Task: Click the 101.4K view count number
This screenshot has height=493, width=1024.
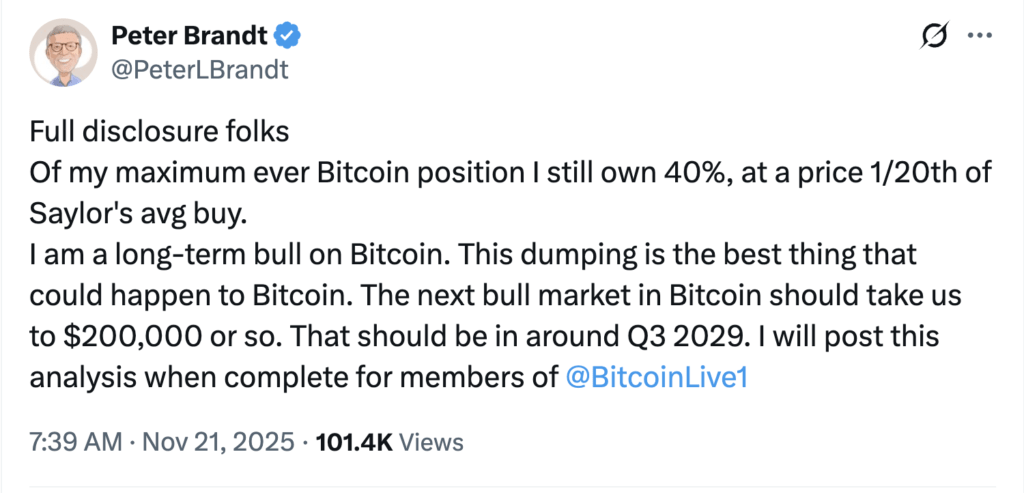Action: tap(355, 442)
